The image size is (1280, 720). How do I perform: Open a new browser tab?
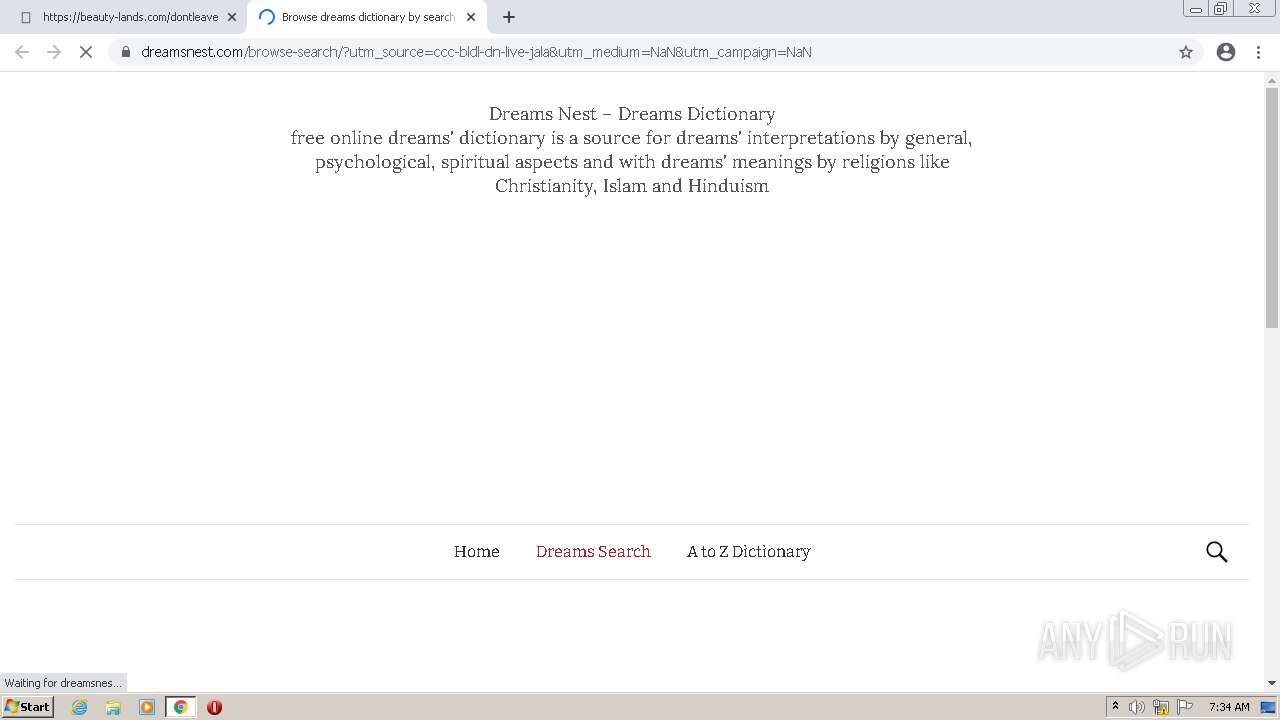[x=508, y=17]
